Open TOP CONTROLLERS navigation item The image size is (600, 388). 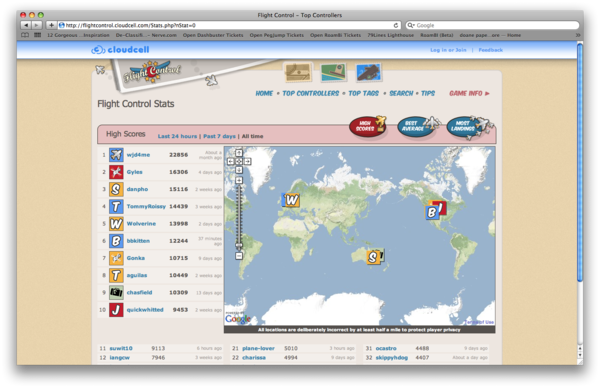(x=311, y=93)
